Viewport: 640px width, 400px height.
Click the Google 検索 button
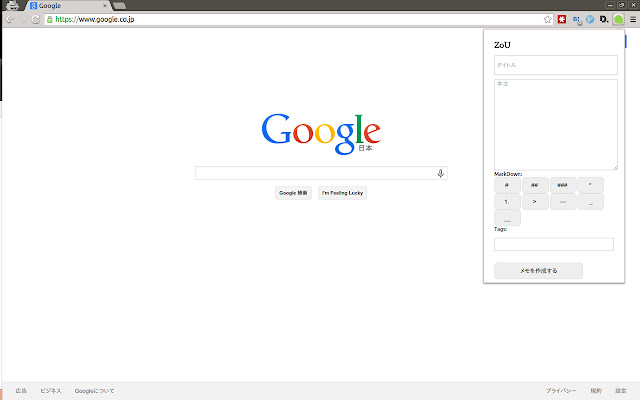[x=293, y=193]
